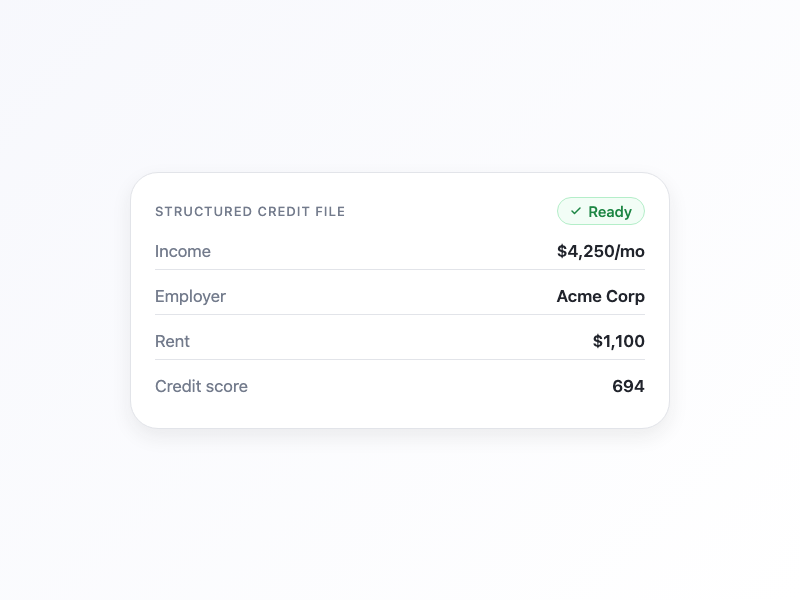Click the $1,100 rent value
Viewport: 800px width, 600px height.
[x=618, y=341]
